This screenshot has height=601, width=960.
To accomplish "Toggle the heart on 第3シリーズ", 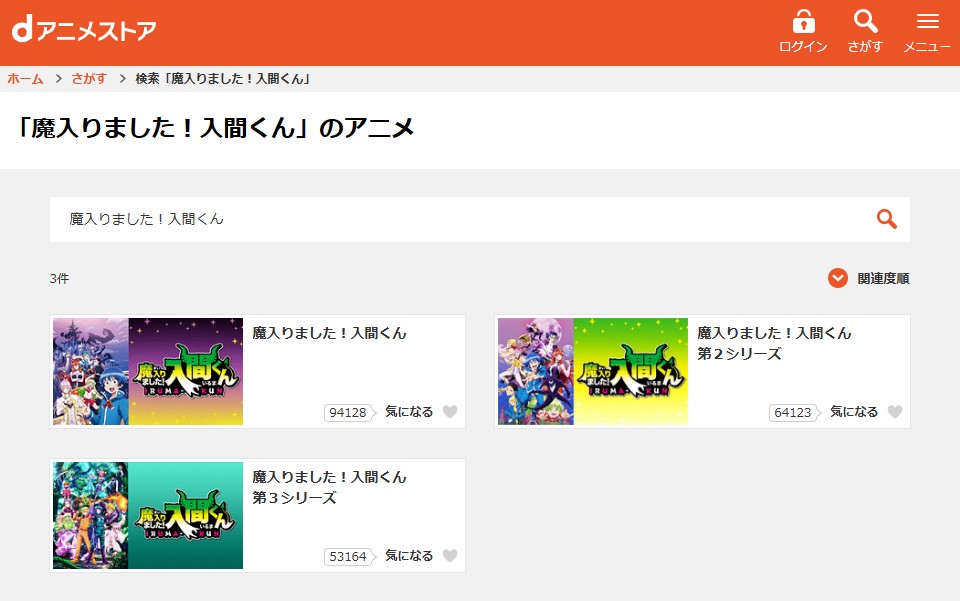I will pyautogui.click(x=451, y=557).
